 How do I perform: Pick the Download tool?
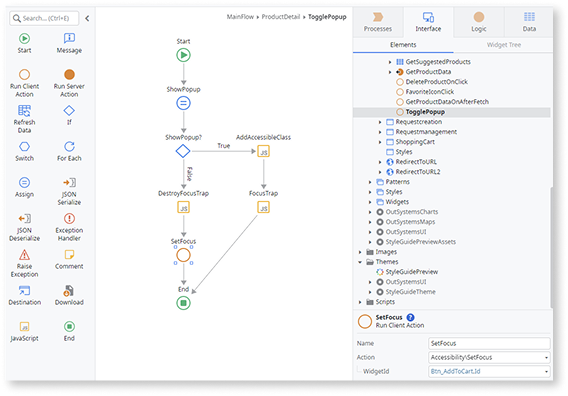coord(69,295)
